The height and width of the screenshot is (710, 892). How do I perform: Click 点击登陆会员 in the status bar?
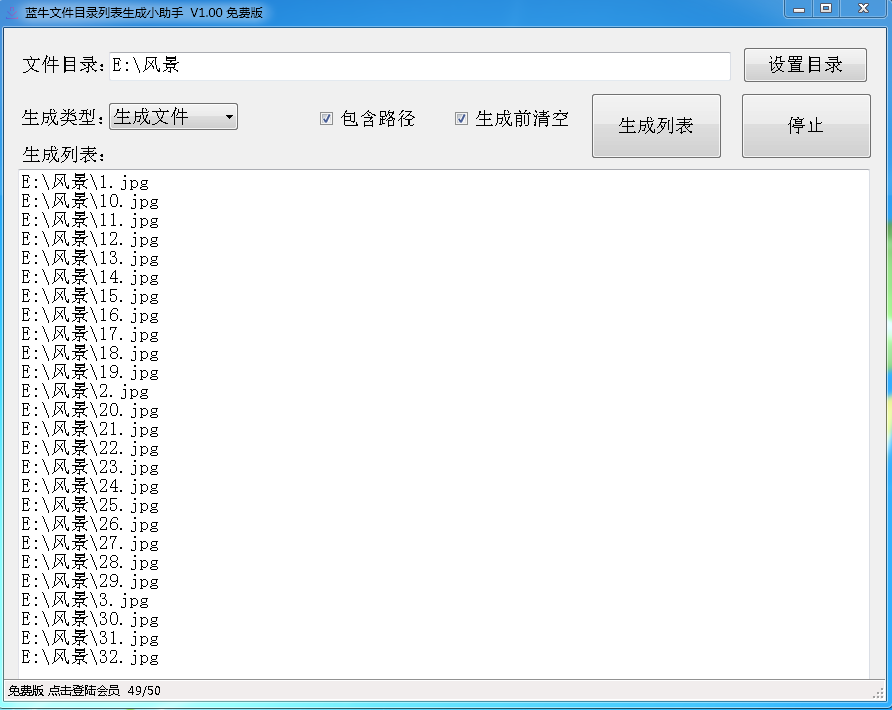pyautogui.click(x=84, y=691)
